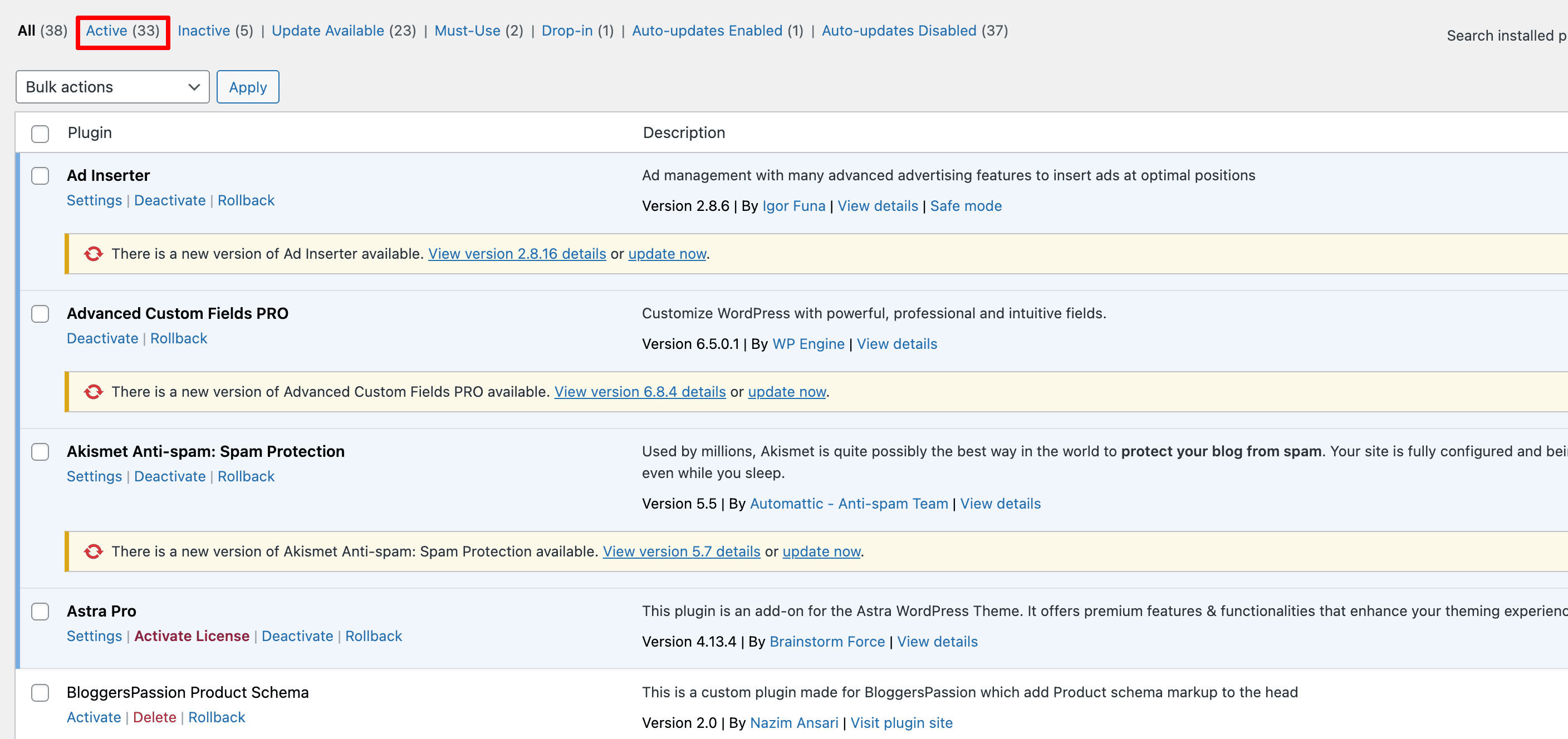Open Ad Inserter Settings
The width and height of the screenshot is (1568, 739).
point(94,201)
